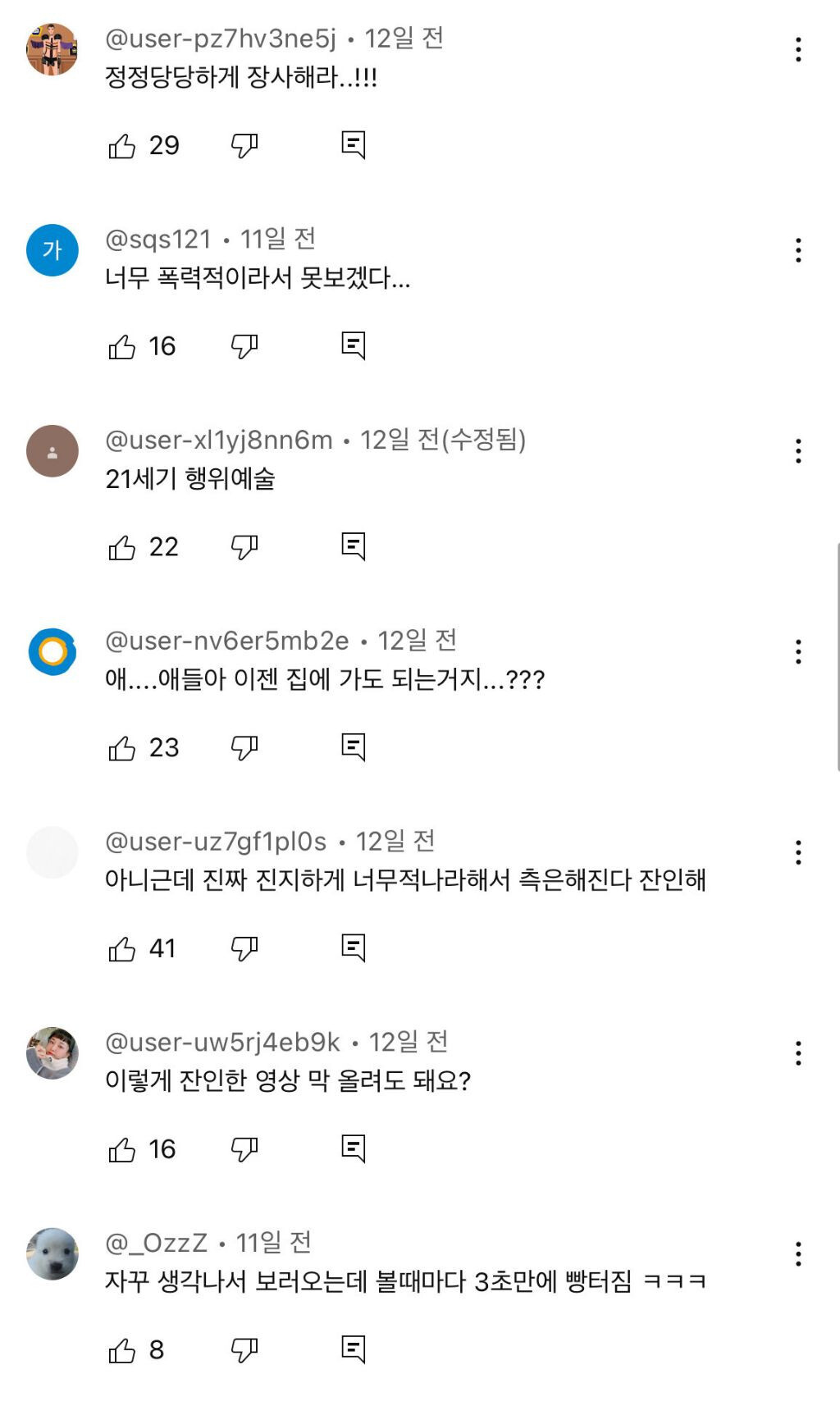Viewport: 840px width, 1406px height.
Task: Open more options for @user-pz7hv3ne5j's comment
Action: click(x=798, y=50)
